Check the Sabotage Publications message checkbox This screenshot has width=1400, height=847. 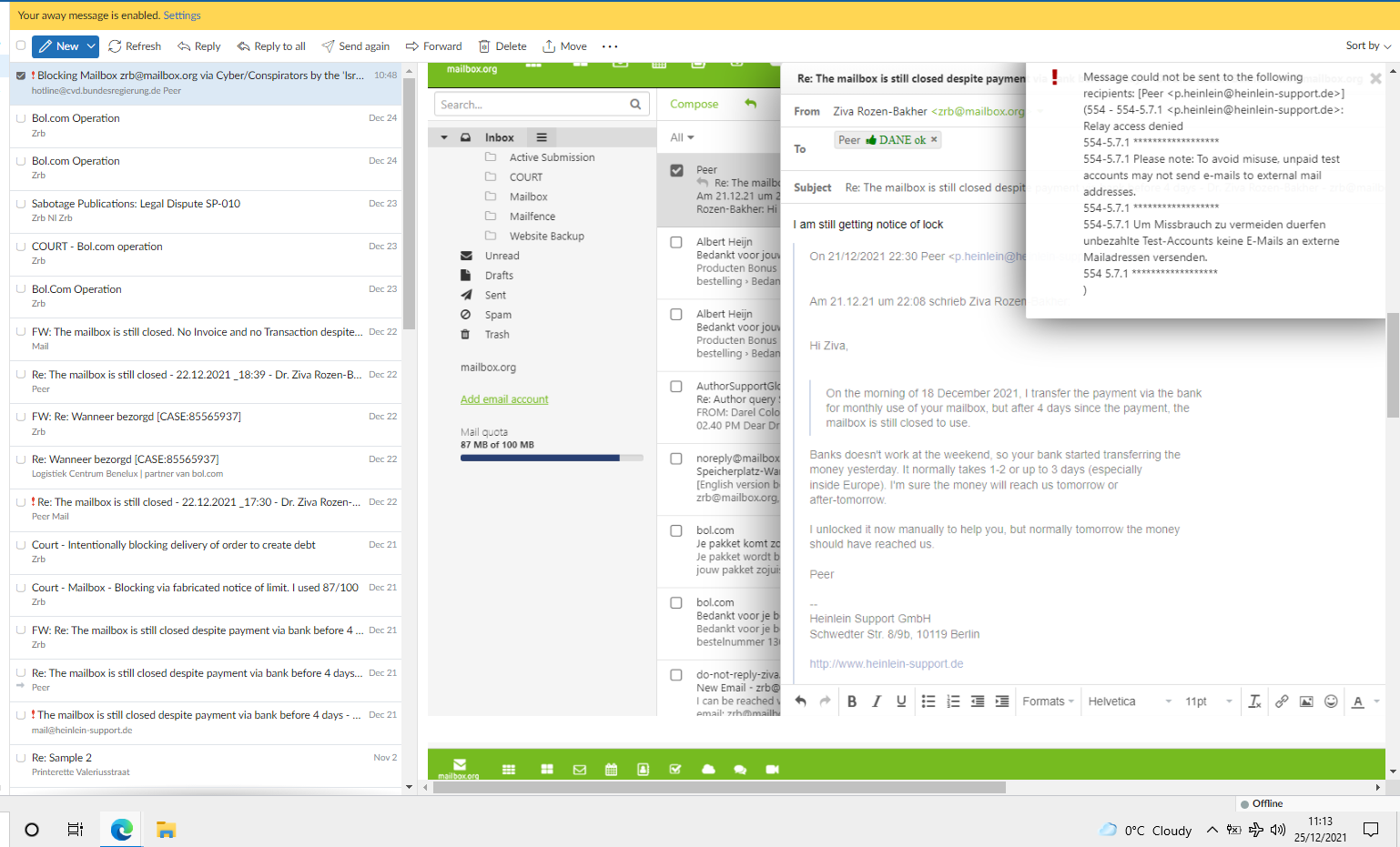tap(21, 204)
